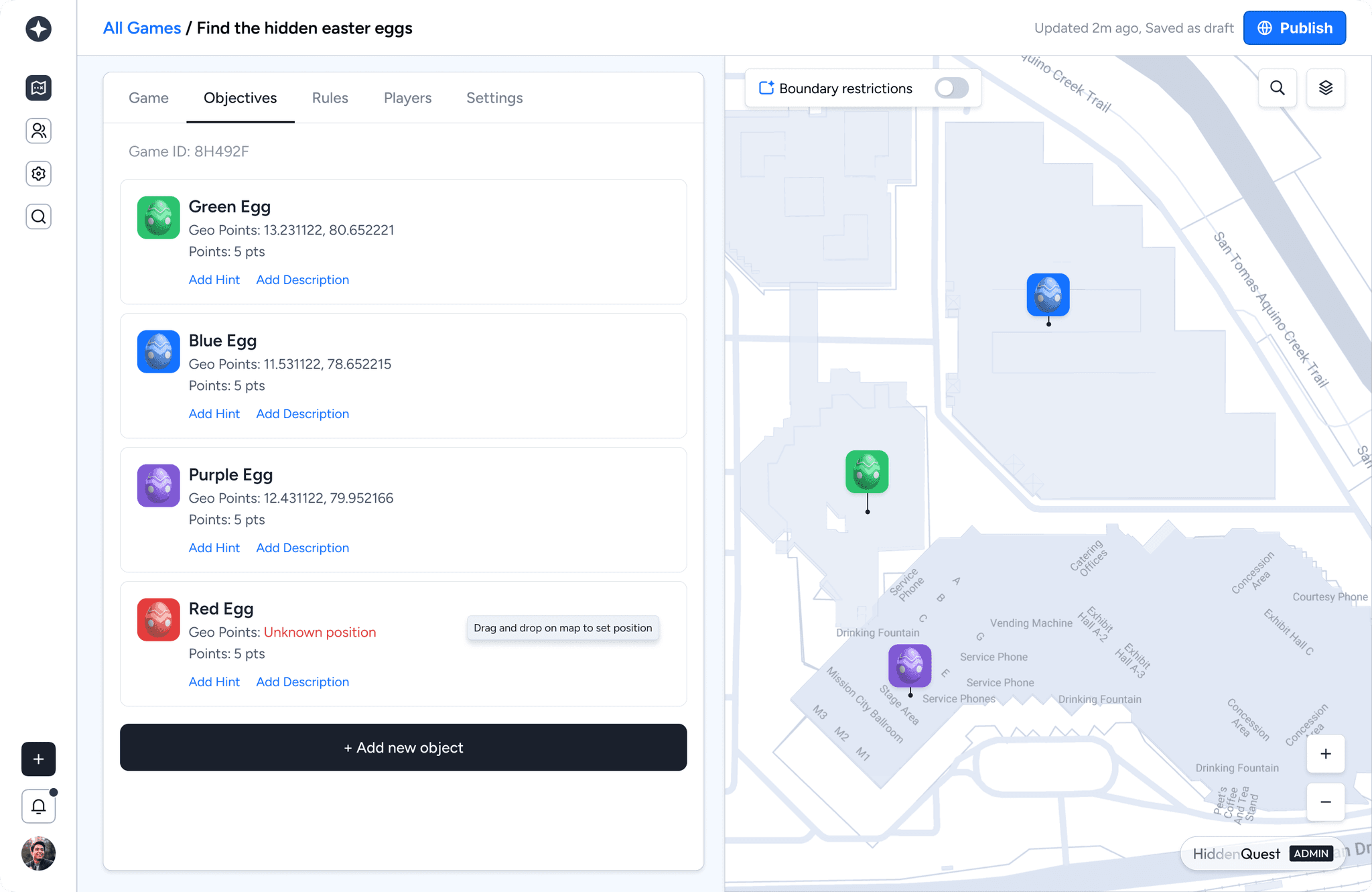The image size is (1372, 892).
Task: Open the users icon in sidebar
Action: coord(38,131)
